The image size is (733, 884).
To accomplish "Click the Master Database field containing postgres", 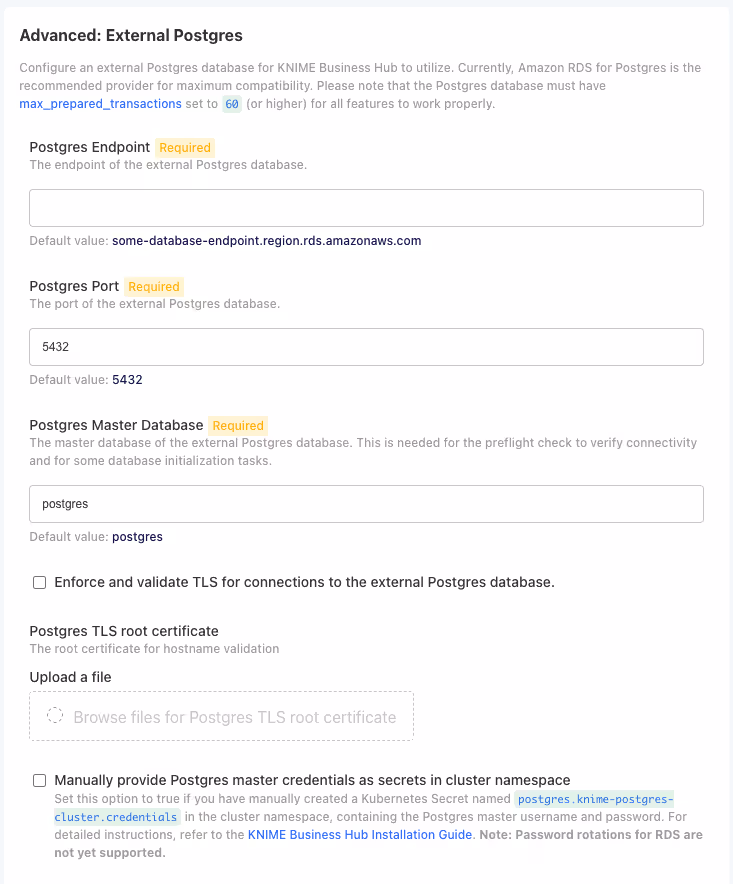I will coord(366,504).
